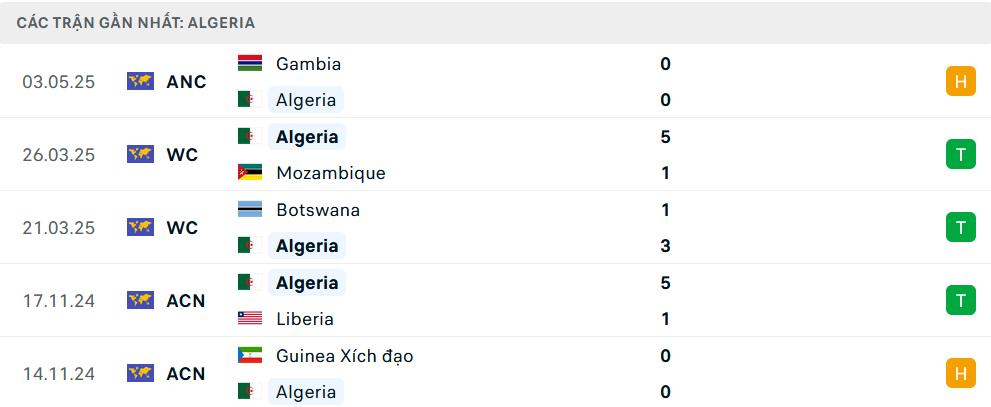991x407 pixels.
Task: Click the WC competition label for 21.03.25
Action: click(x=183, y=228)
